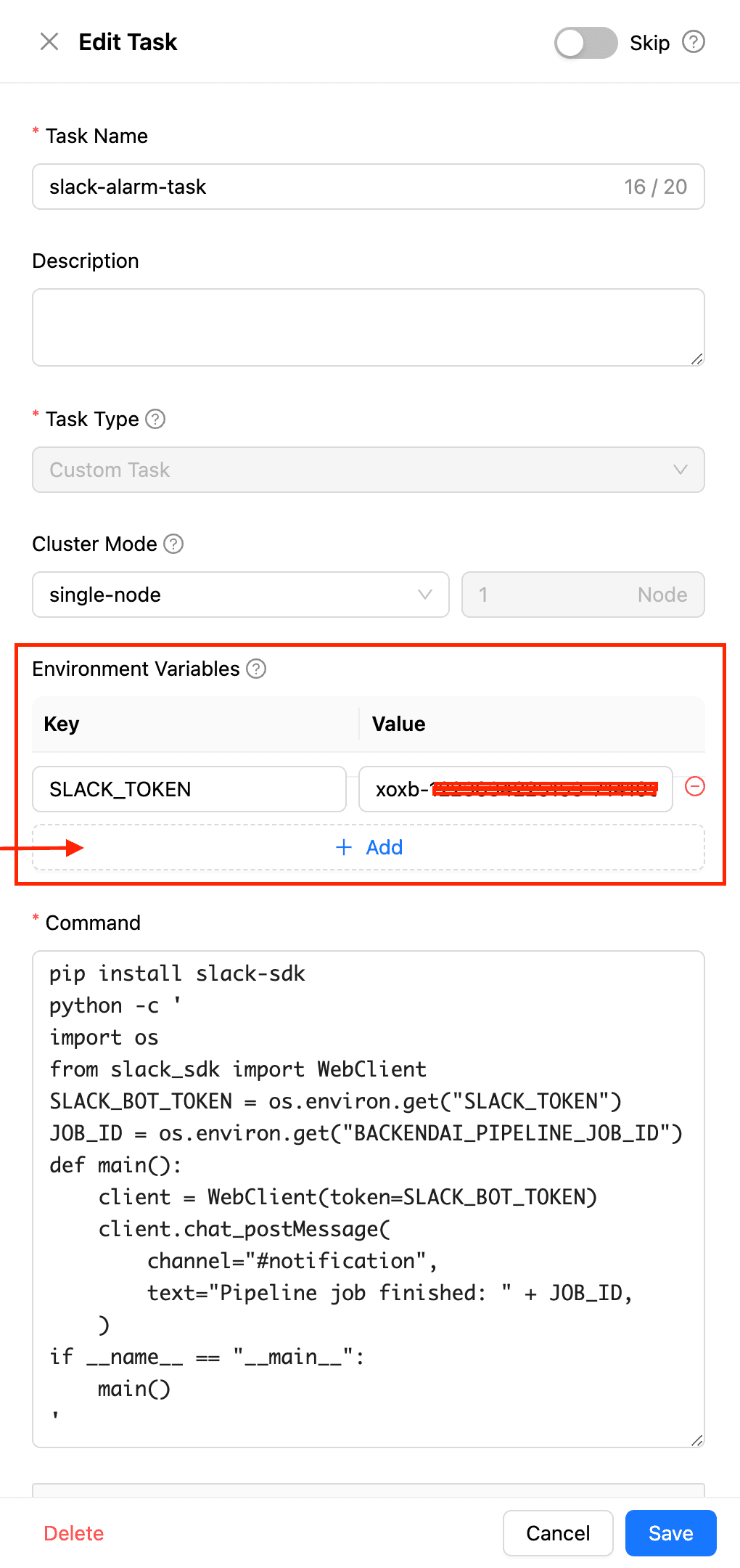Close the Edit Task panel with X icon
Screen dimensions: 740x1568
(x=49, y=42)
